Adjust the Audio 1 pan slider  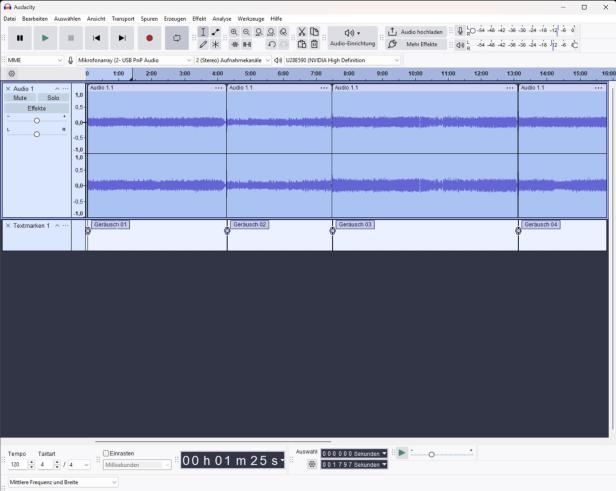[37, 134]
